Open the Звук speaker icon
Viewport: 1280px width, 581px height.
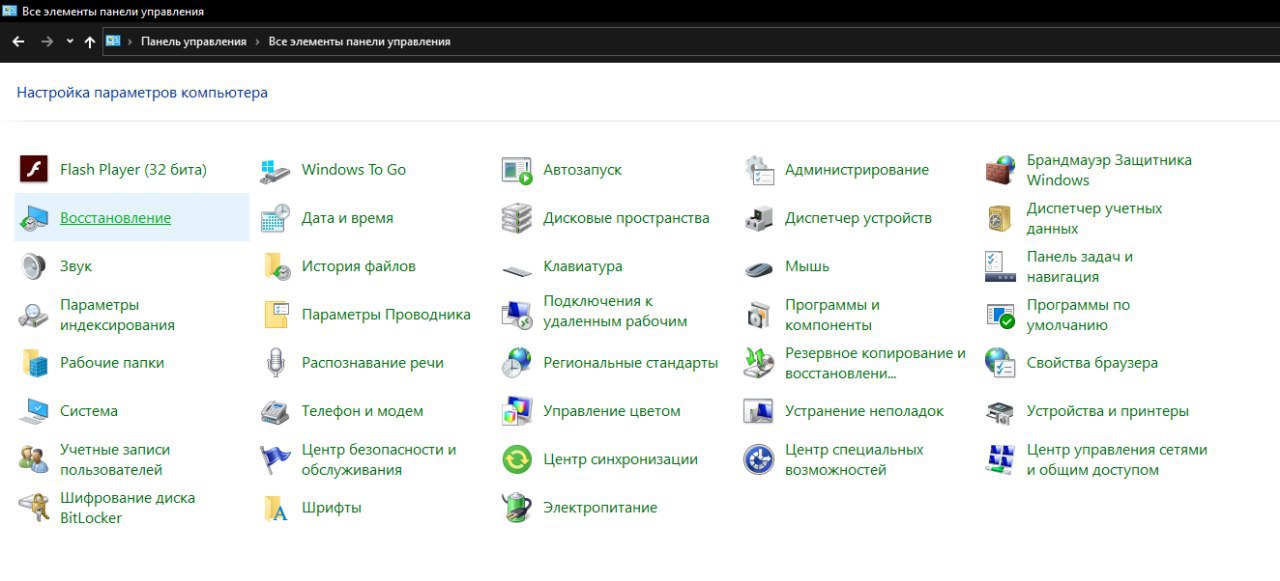(34, 266)
